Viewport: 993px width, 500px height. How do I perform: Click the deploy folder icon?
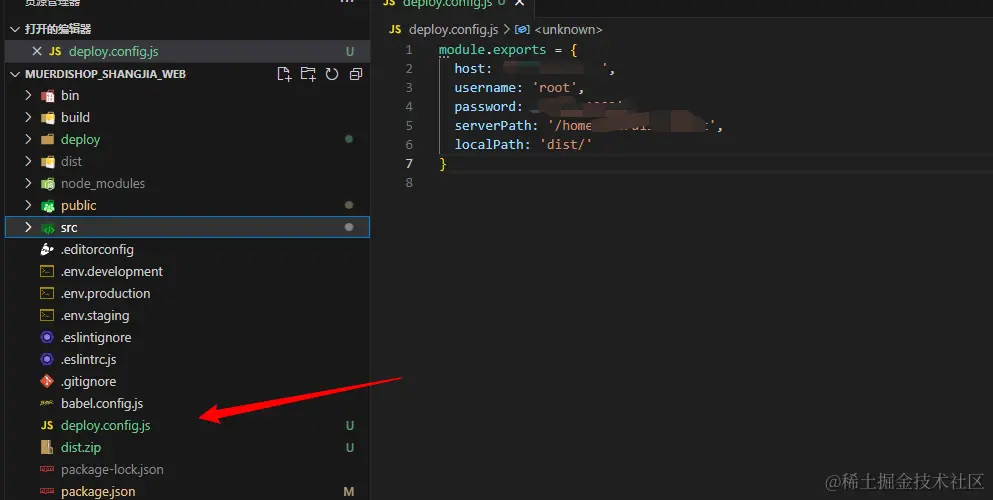(x=47, y=140)
